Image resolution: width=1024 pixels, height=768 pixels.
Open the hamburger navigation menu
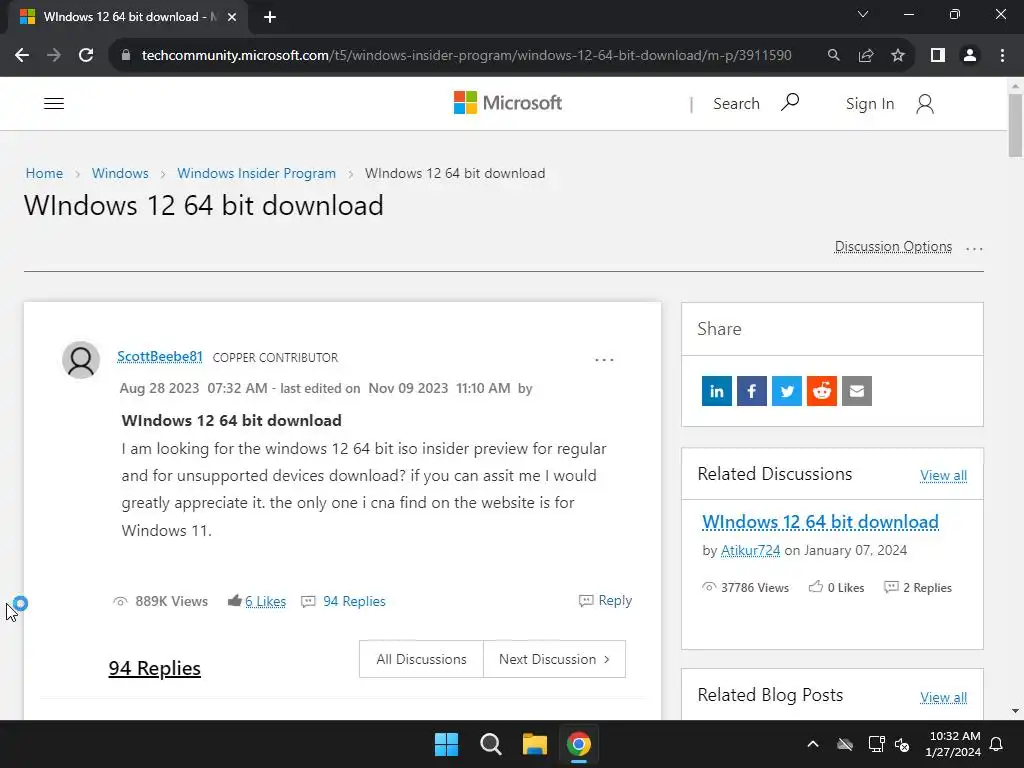(54, 103)
